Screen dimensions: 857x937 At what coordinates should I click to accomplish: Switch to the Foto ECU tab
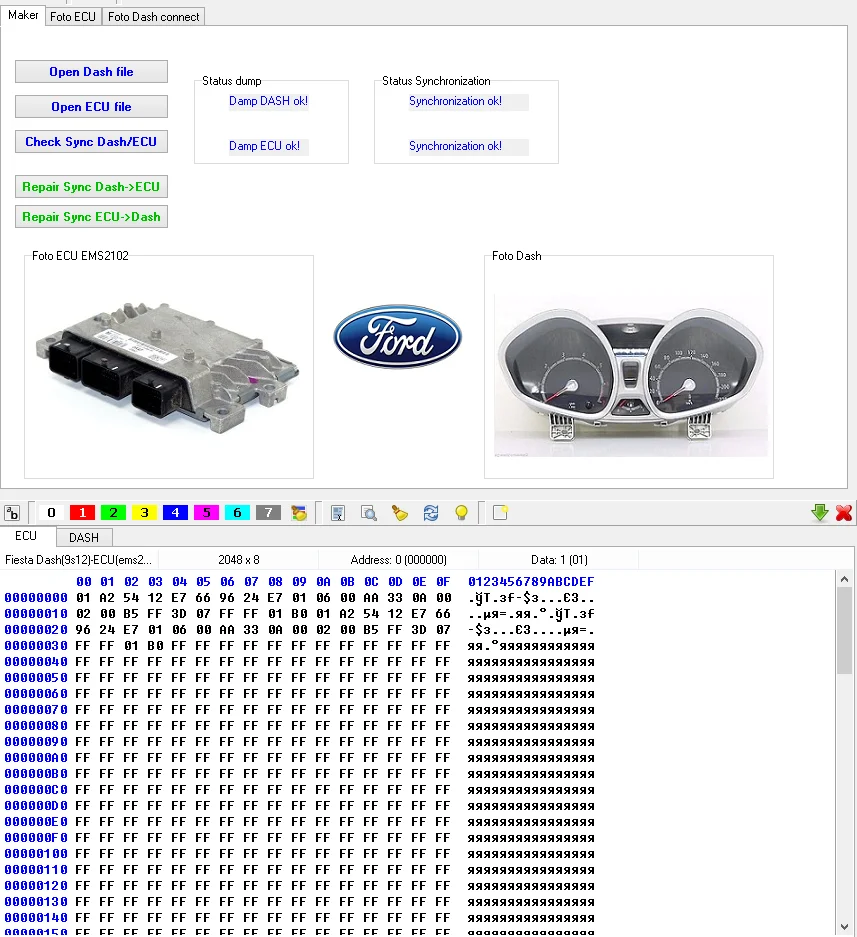pos(73,16)
